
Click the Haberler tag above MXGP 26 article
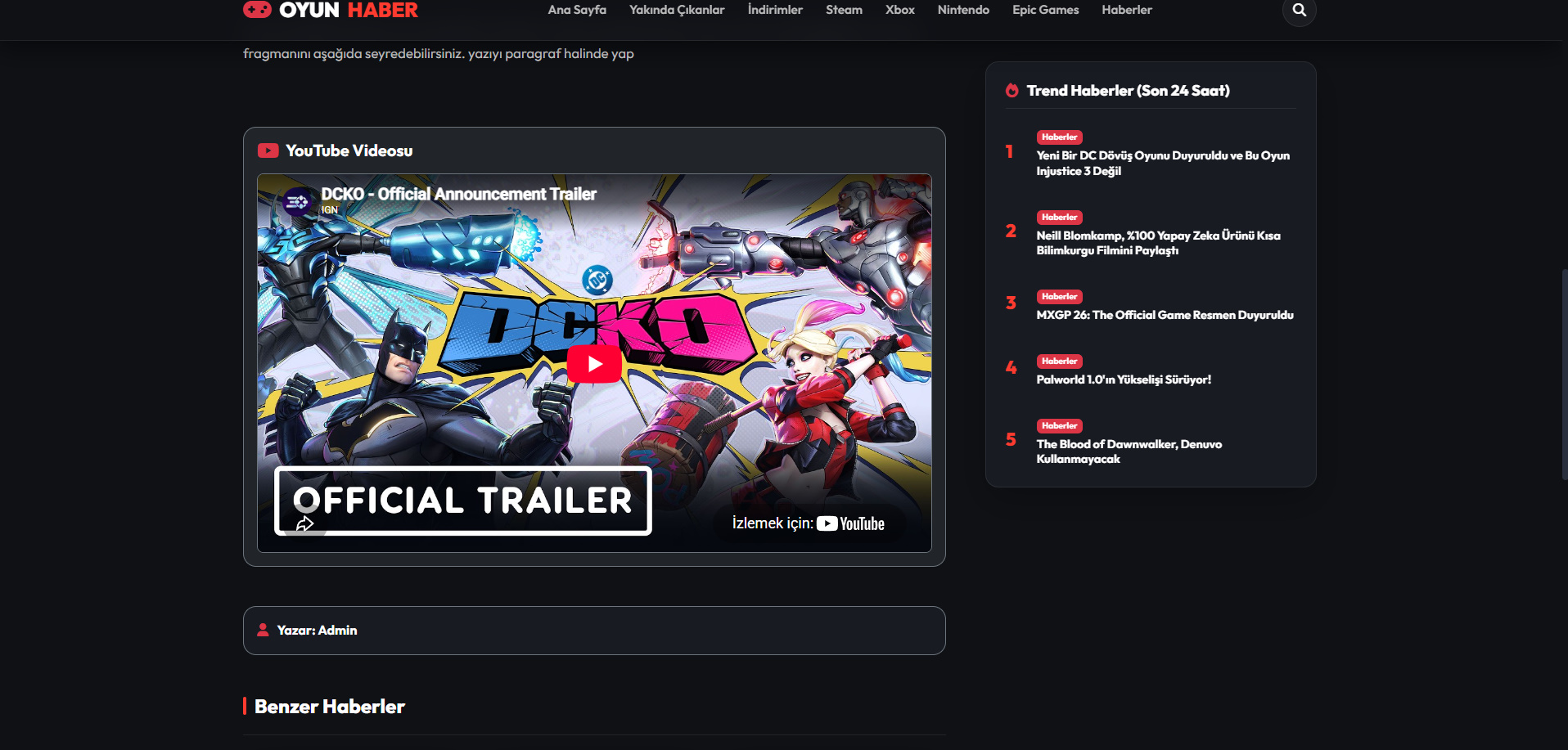pyautogui.click(x=1059, y=297)
